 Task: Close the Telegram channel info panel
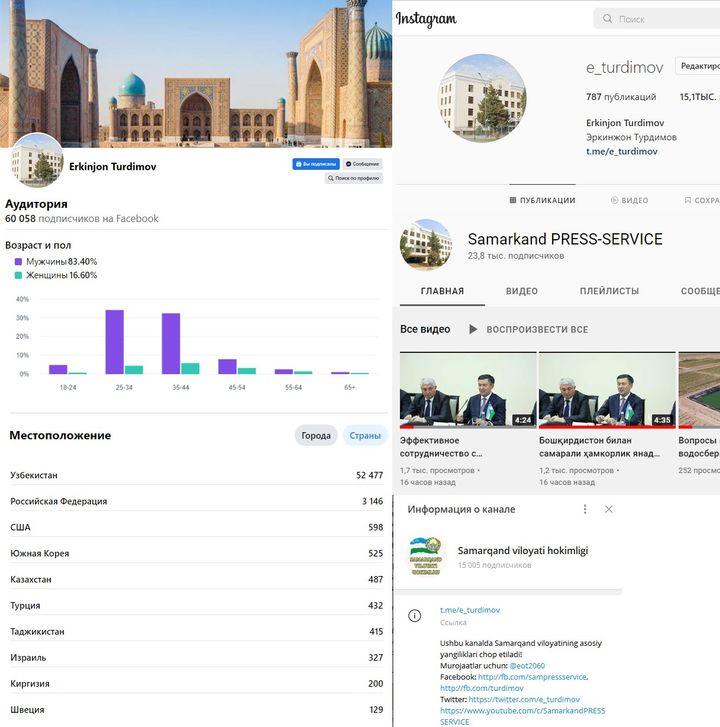pos(609,509)
